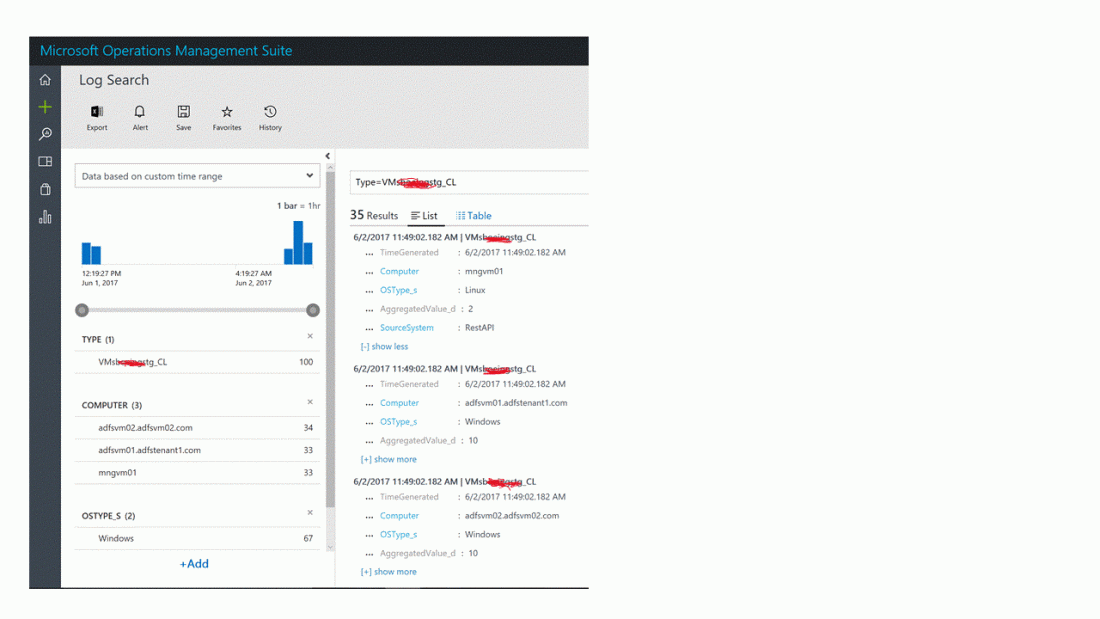The image size is (1100, 619).
Task: Collapse the left filter pane arrow
Action: tap(328, 156)
